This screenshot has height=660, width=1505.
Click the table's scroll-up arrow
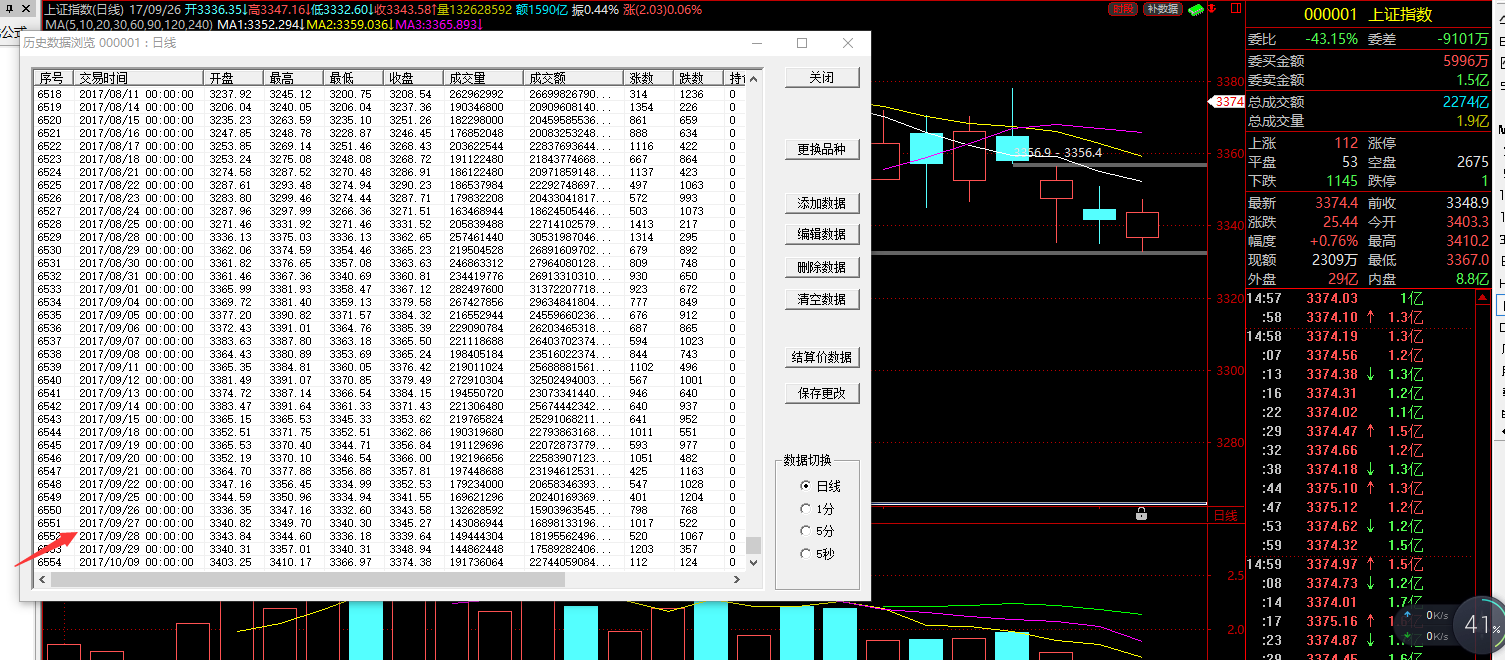(x=754, y=78)
